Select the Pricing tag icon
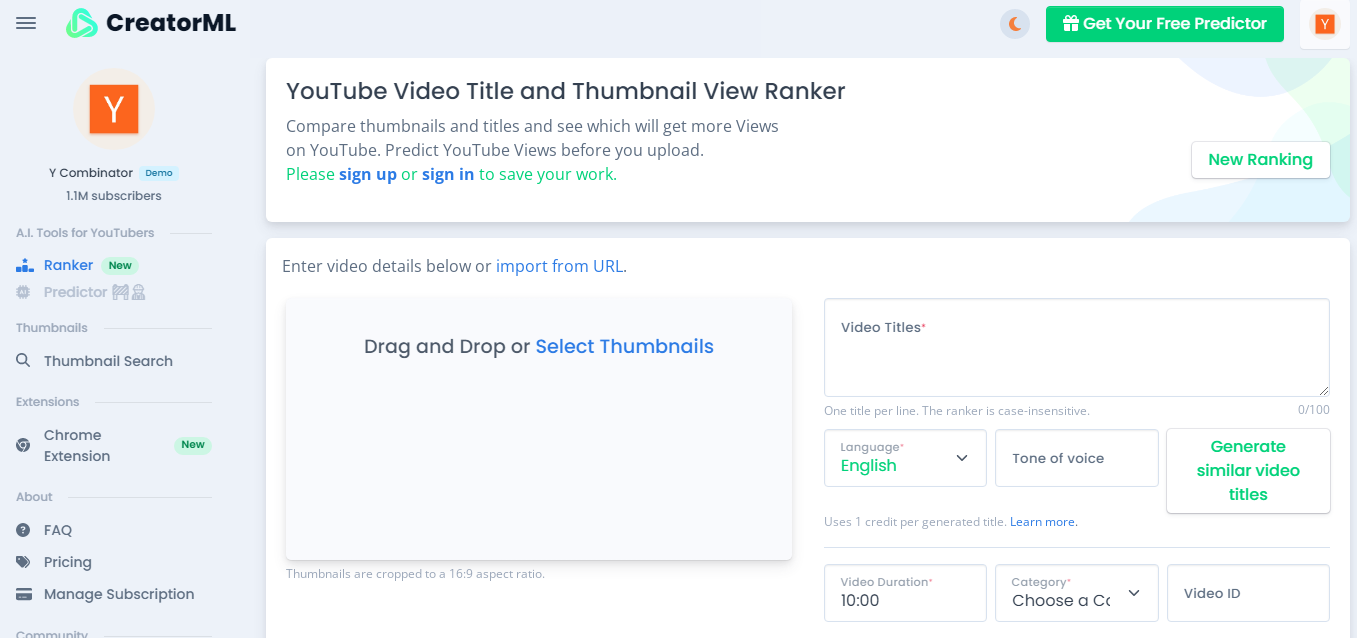The height and width of the screenshot is (638, 1357). coord(23,562)
